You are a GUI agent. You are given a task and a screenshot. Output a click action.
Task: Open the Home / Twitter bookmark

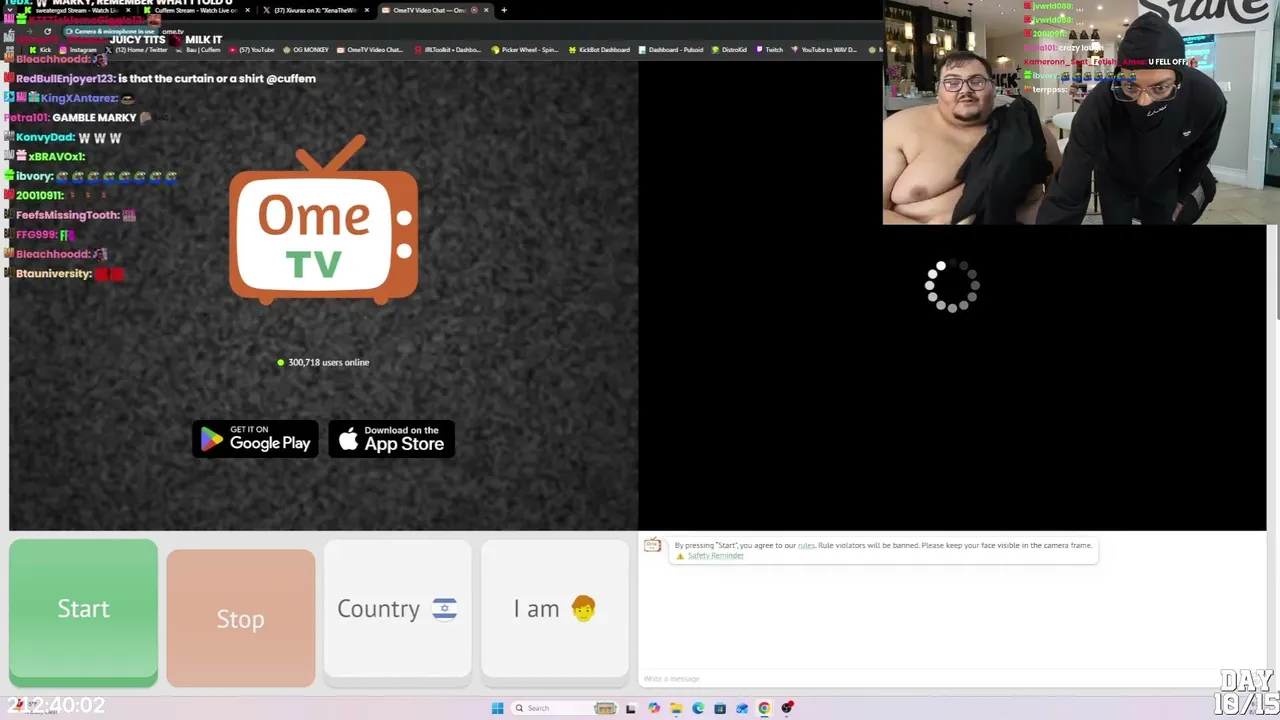click(x=136, y=50)
